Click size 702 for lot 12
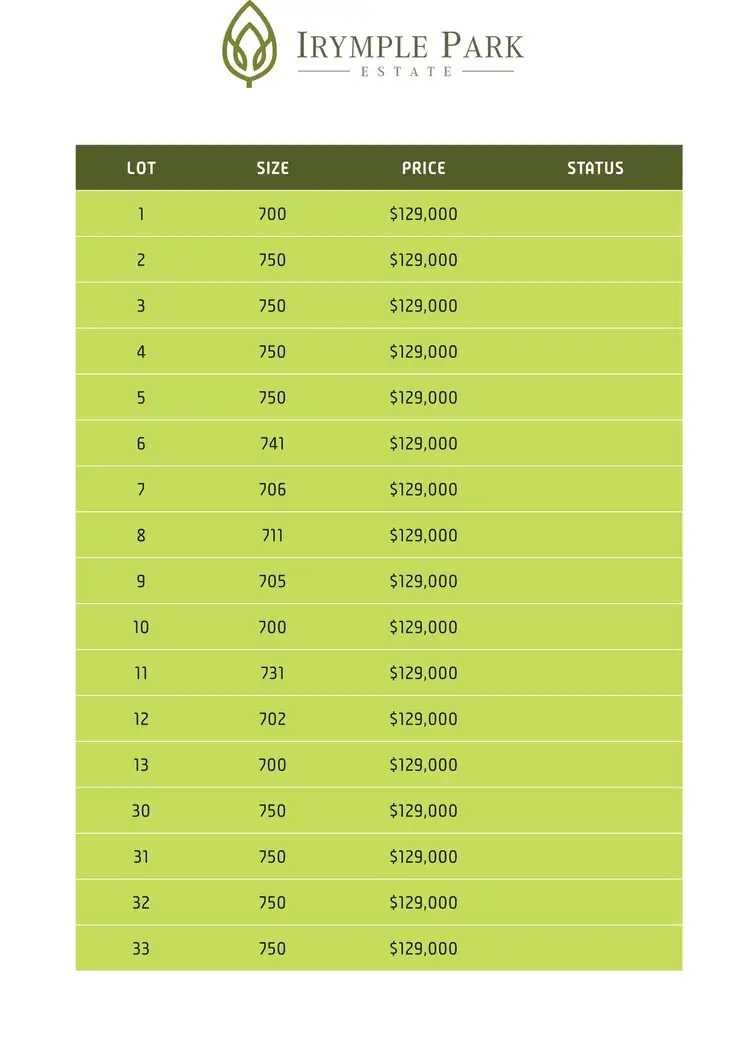750x1048 pixels. point(273,718)
